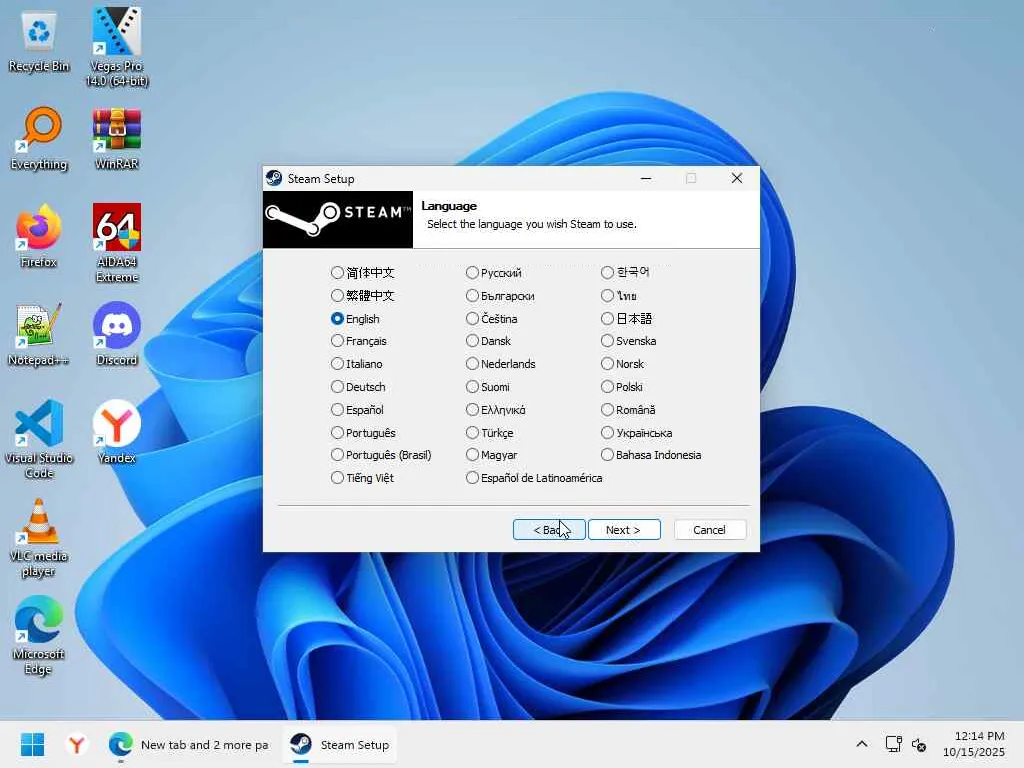1024x768 pixels.
Task: Choose the 한국어 Korean option
Action: [x=626, y=272]
